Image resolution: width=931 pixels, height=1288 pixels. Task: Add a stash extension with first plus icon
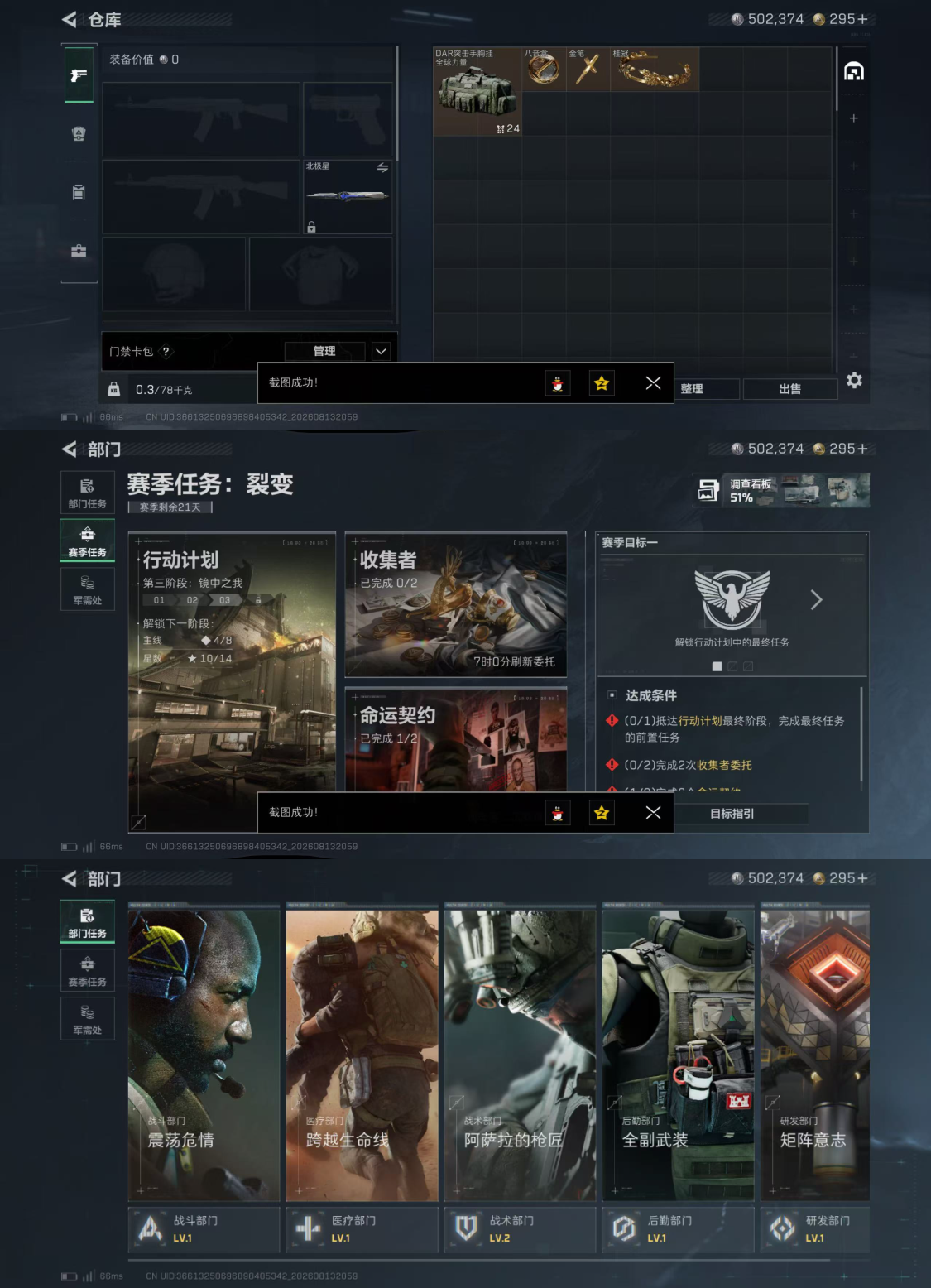853,118
